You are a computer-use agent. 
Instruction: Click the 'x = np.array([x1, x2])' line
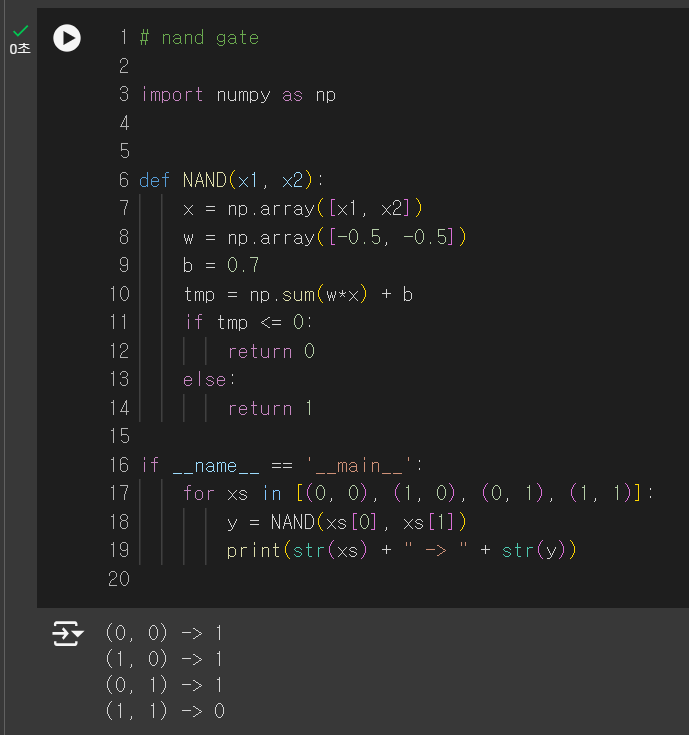(x=303, y=209)
